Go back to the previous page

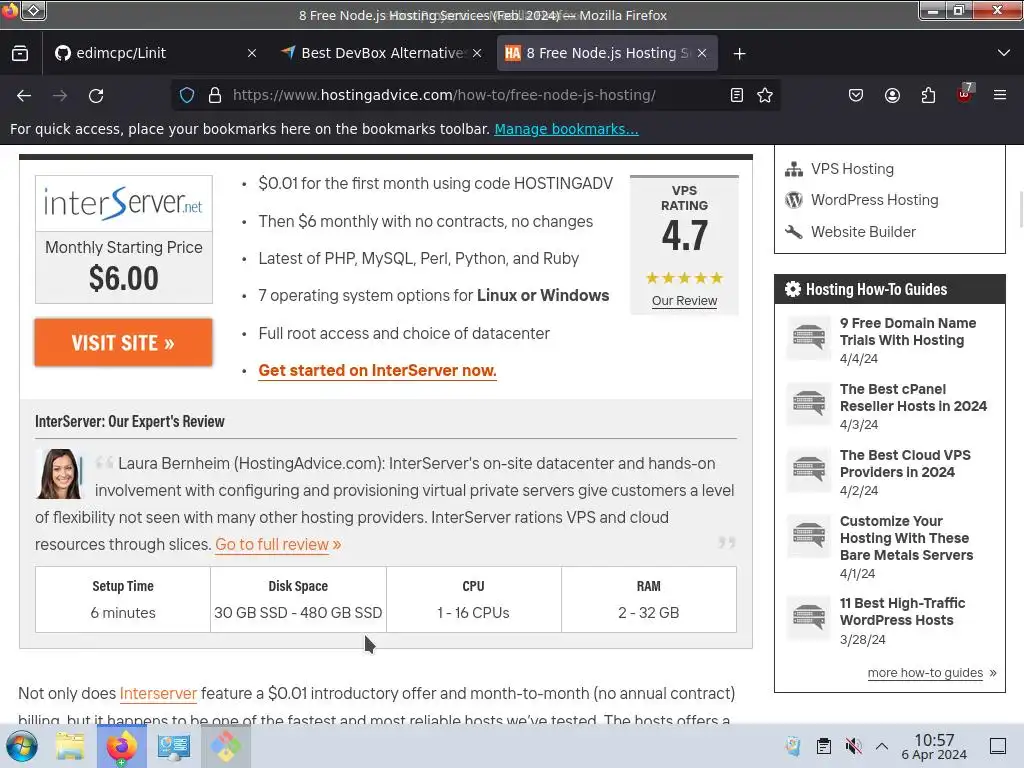[x=24, y=95]
